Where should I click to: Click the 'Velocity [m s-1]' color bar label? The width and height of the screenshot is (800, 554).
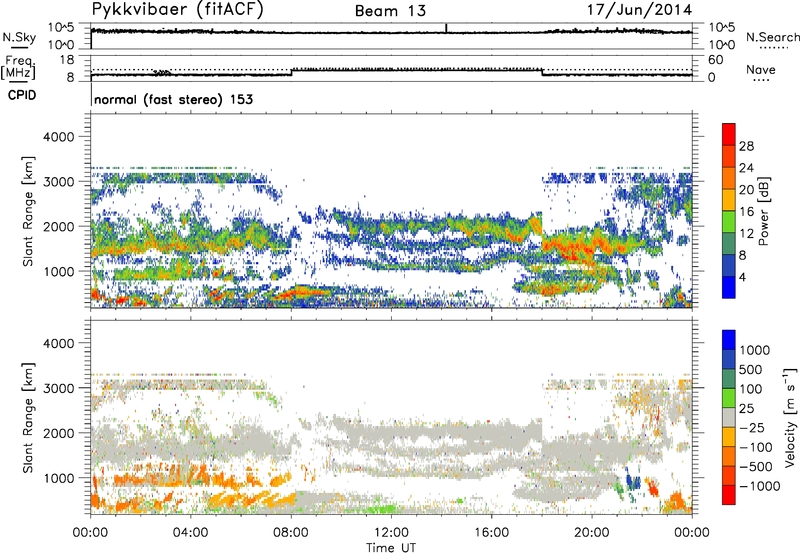[x=790, y=417]
